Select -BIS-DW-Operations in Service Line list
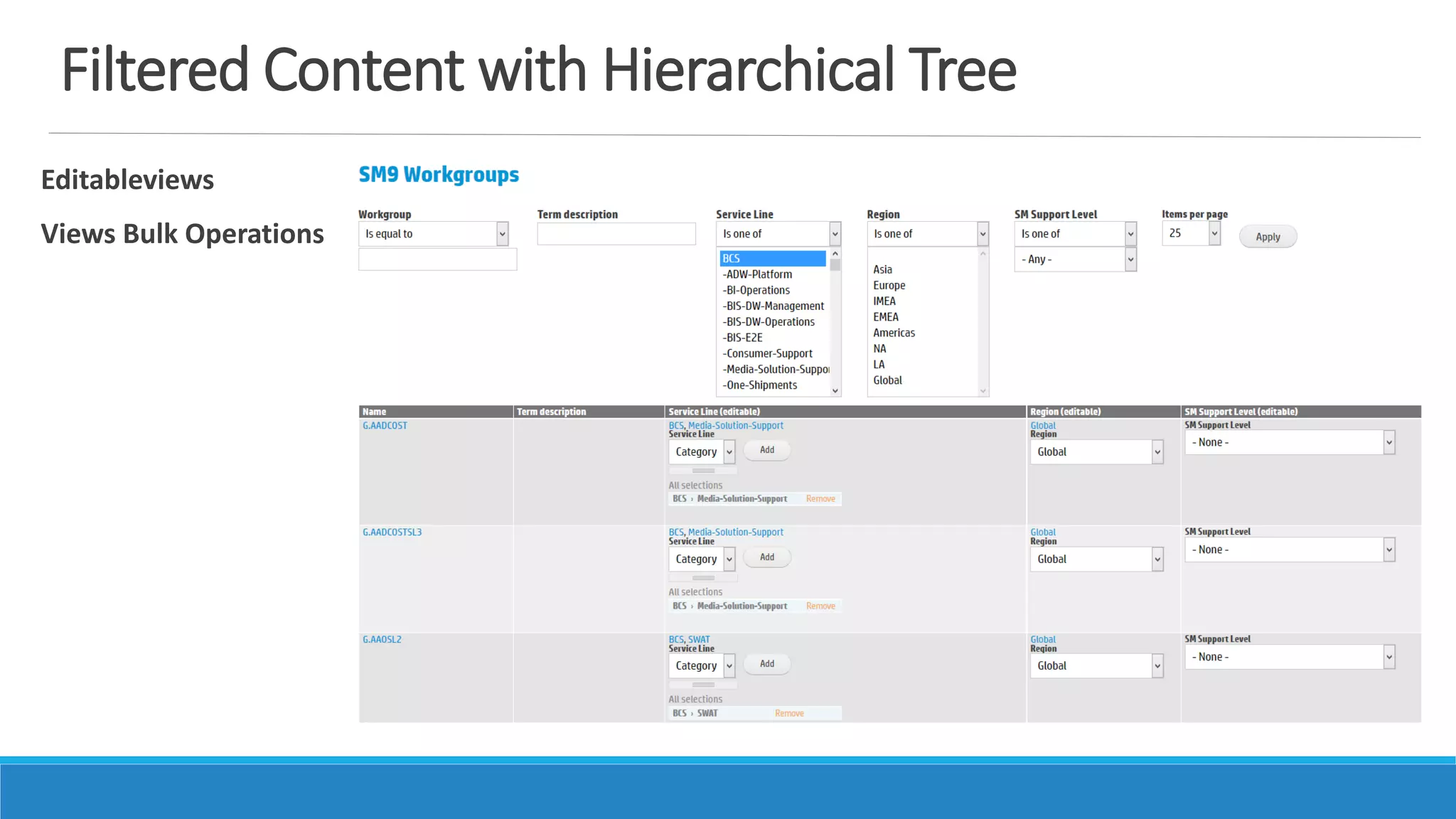The height and width of the screenshot is (819, 1456). click(x=769, y=321)
